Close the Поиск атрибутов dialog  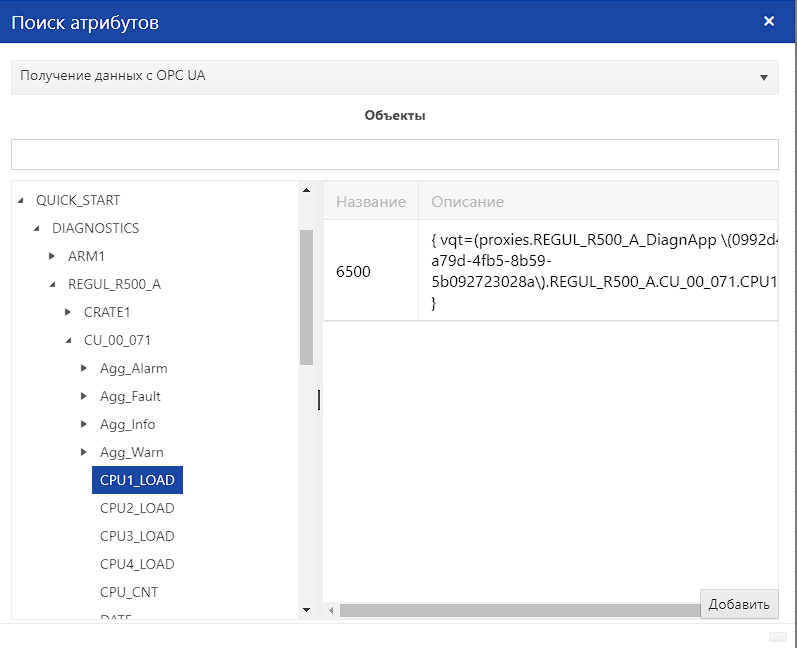768,21
